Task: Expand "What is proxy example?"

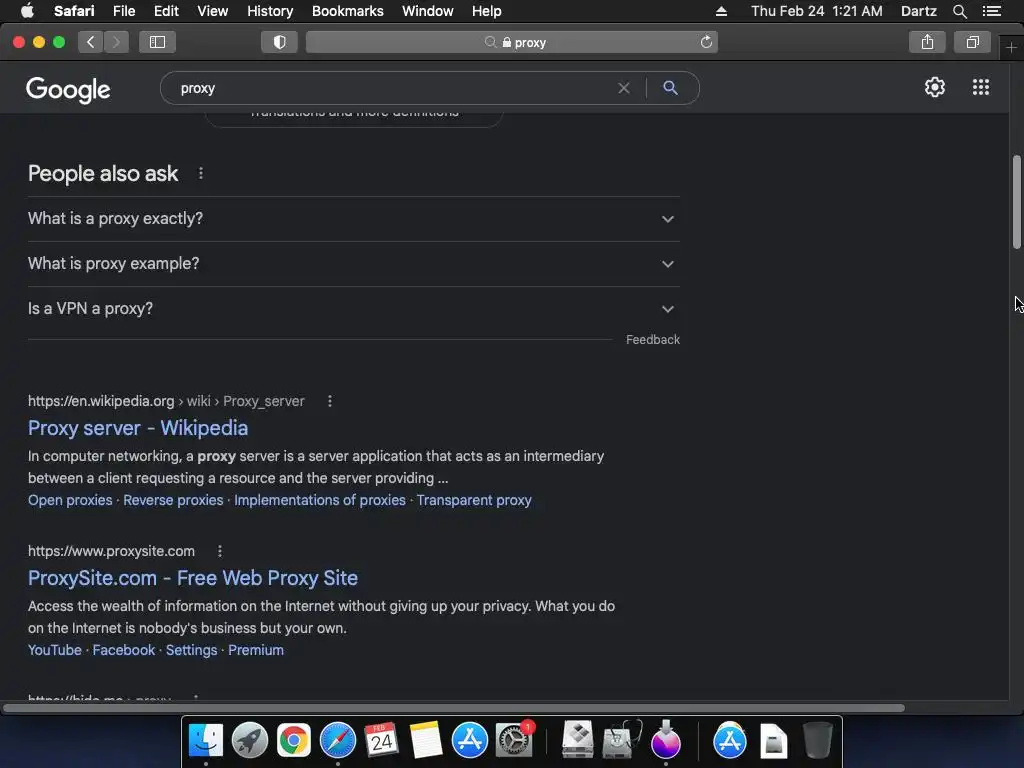Action: coord(353,264)
